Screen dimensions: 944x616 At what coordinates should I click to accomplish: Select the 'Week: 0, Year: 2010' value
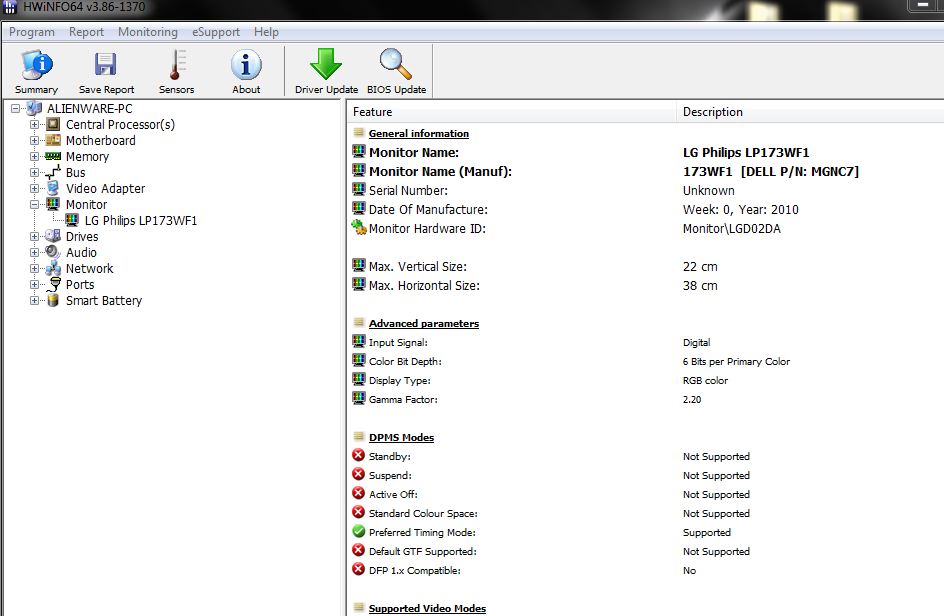(x=741, y=210)
